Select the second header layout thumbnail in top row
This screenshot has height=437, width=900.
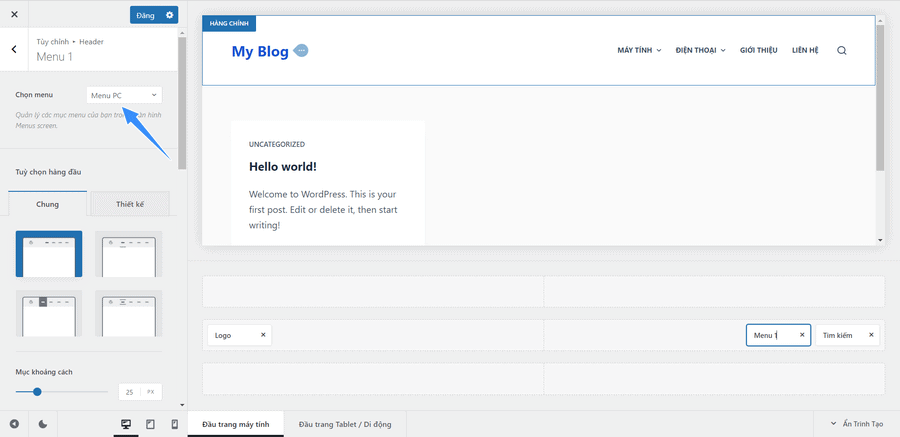point(129,254)
